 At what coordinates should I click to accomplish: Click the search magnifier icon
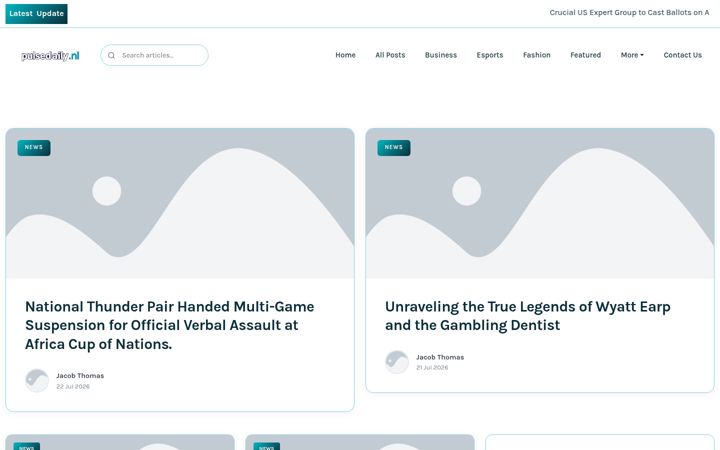click(111, 55)
